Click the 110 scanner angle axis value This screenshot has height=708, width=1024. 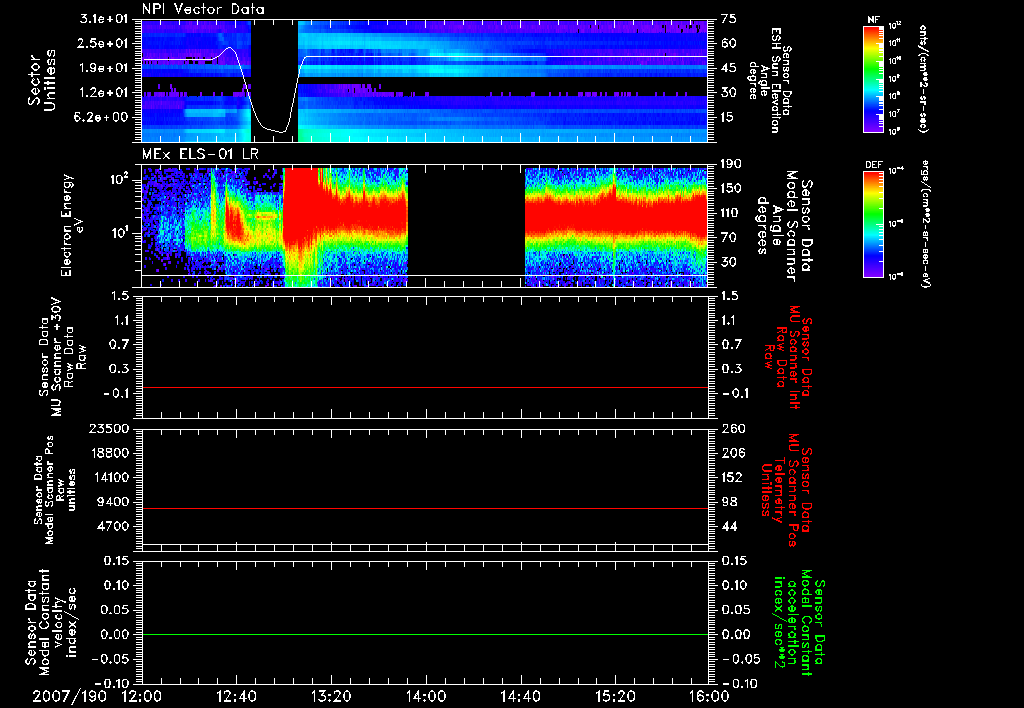[731, 213]
